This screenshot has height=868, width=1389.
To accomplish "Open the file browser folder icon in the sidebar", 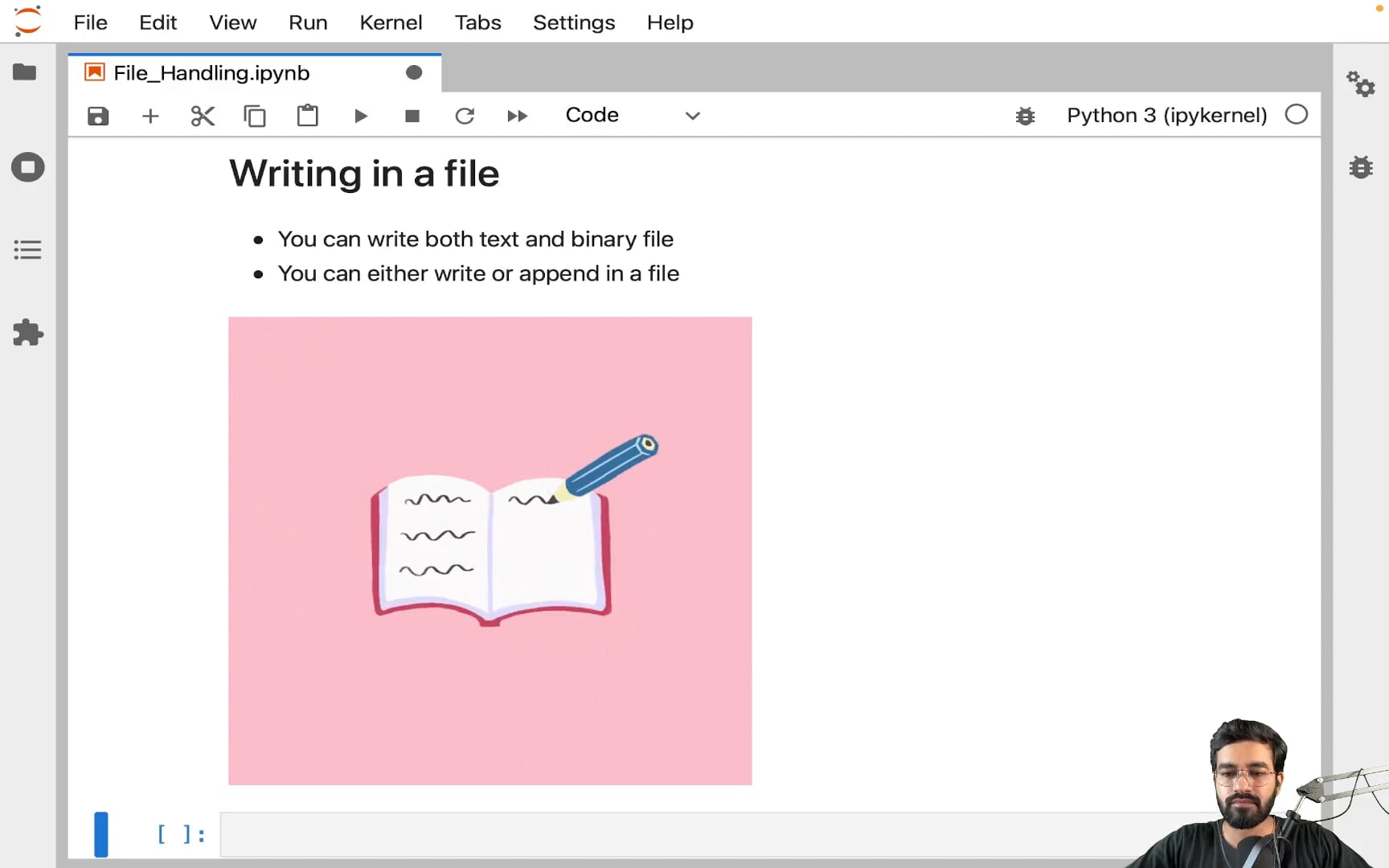I will click(x=25, y=72).
